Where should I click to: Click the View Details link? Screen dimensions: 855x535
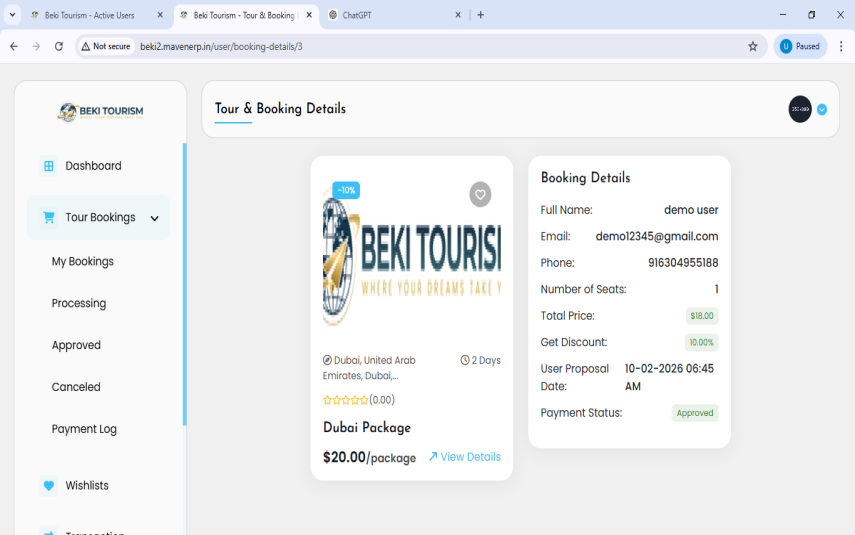coord(465,457)
